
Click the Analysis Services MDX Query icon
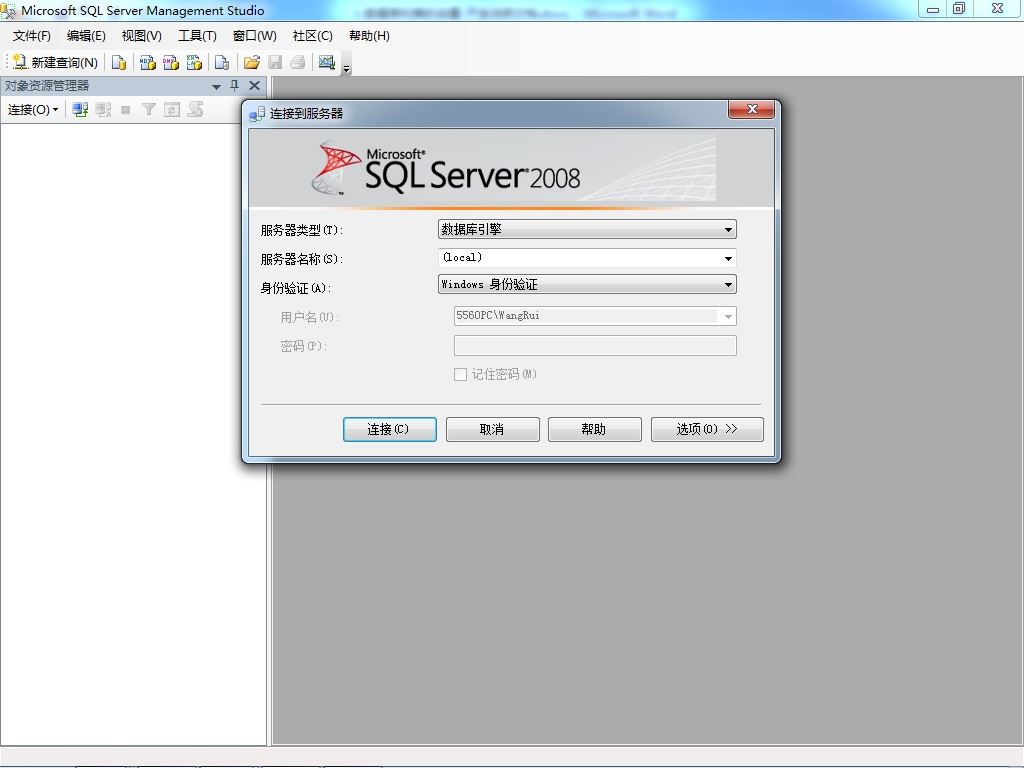tap(148, 62)
